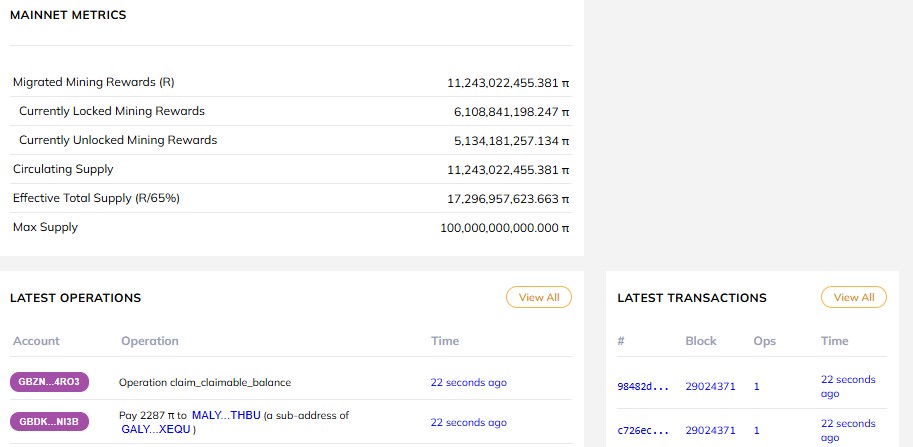This screenshot has width=913, height=447.
Task: Click ops count 1 in 98482d row
Action: [x=756, y=386]
